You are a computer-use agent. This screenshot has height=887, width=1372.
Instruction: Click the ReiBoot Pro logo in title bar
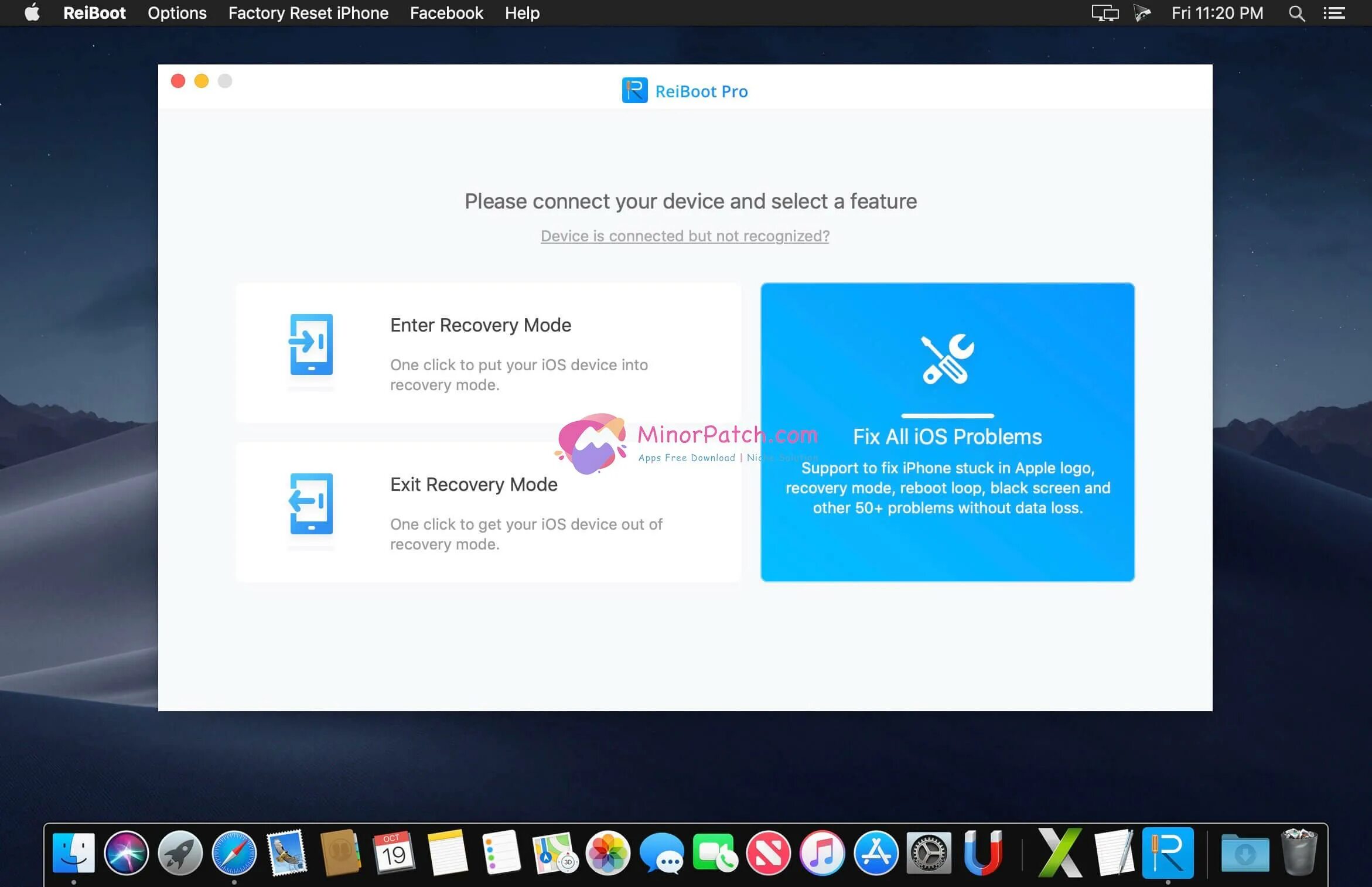pyautogui.click(x=634, y=91)
